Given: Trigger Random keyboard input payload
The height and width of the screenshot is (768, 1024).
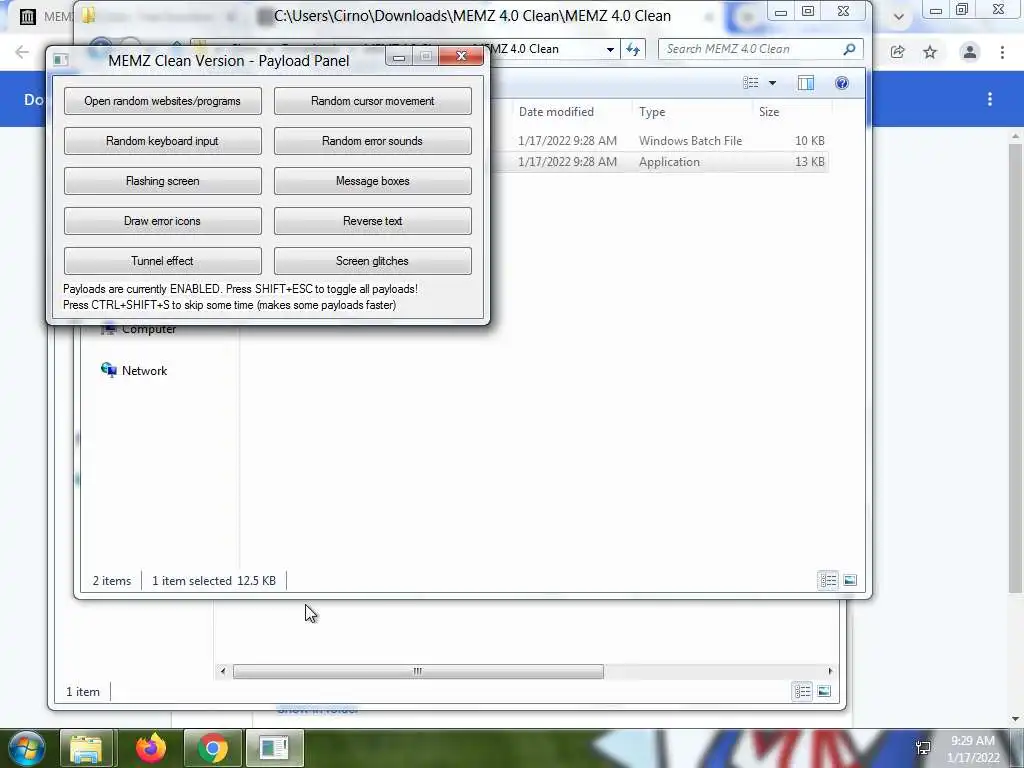Looking at the screenshot, I should [163, 141].
